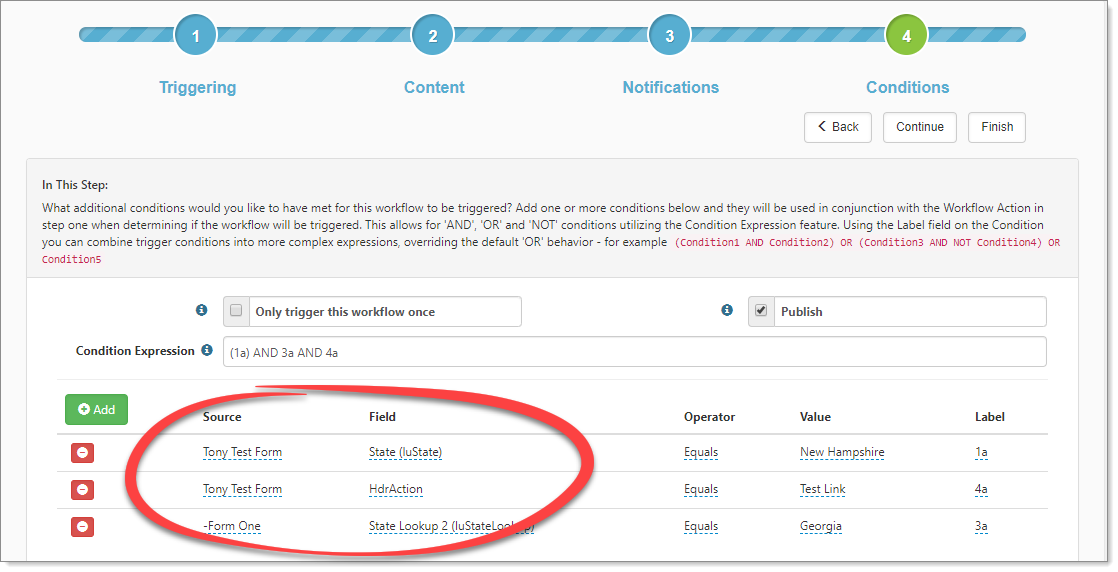The height and width of the screenshot is (572, 1118).
Task: Remove the New Hampshire condition row
Action: tap(82, 453)
